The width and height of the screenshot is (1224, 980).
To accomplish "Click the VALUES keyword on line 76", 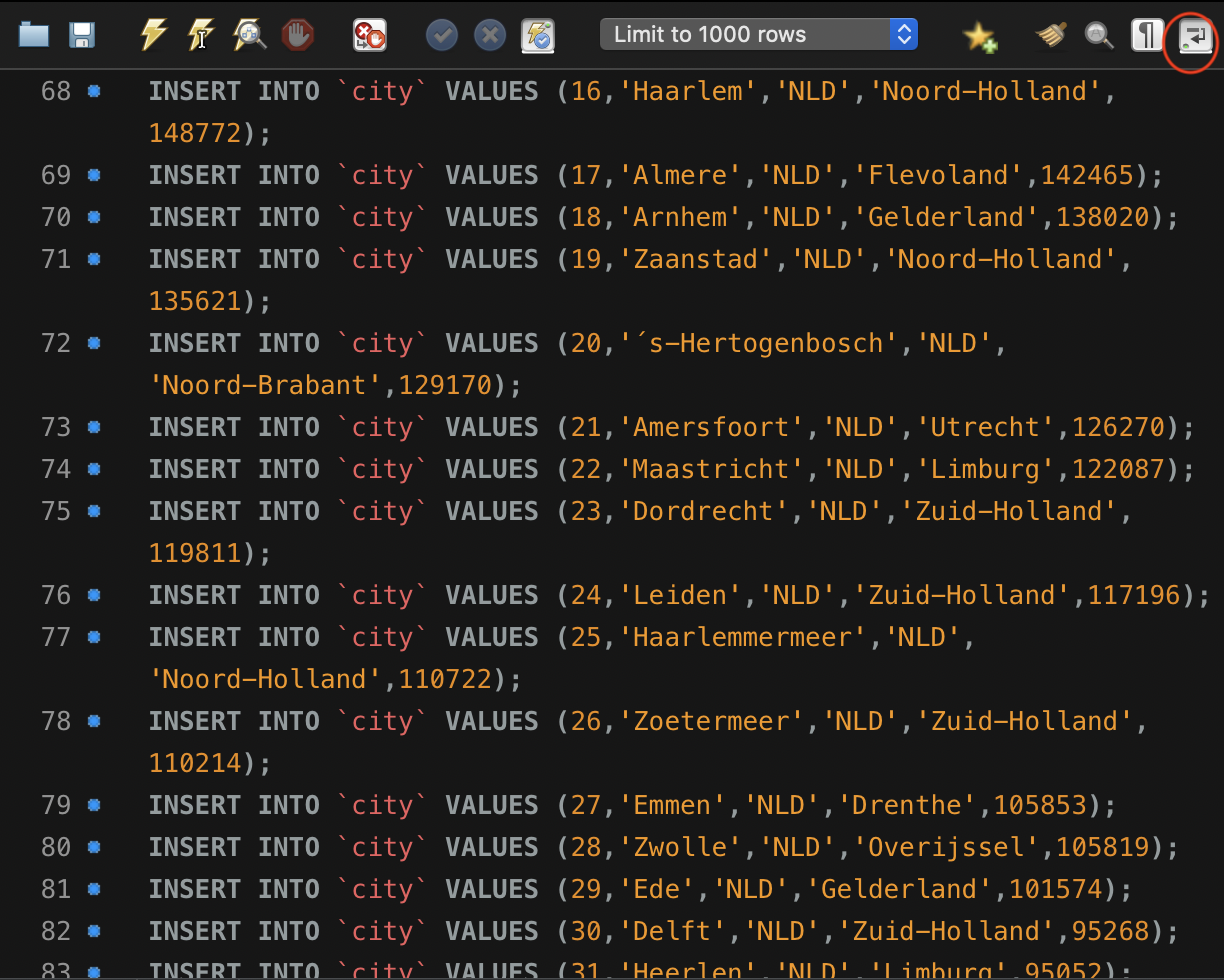I will click(492, 595).
